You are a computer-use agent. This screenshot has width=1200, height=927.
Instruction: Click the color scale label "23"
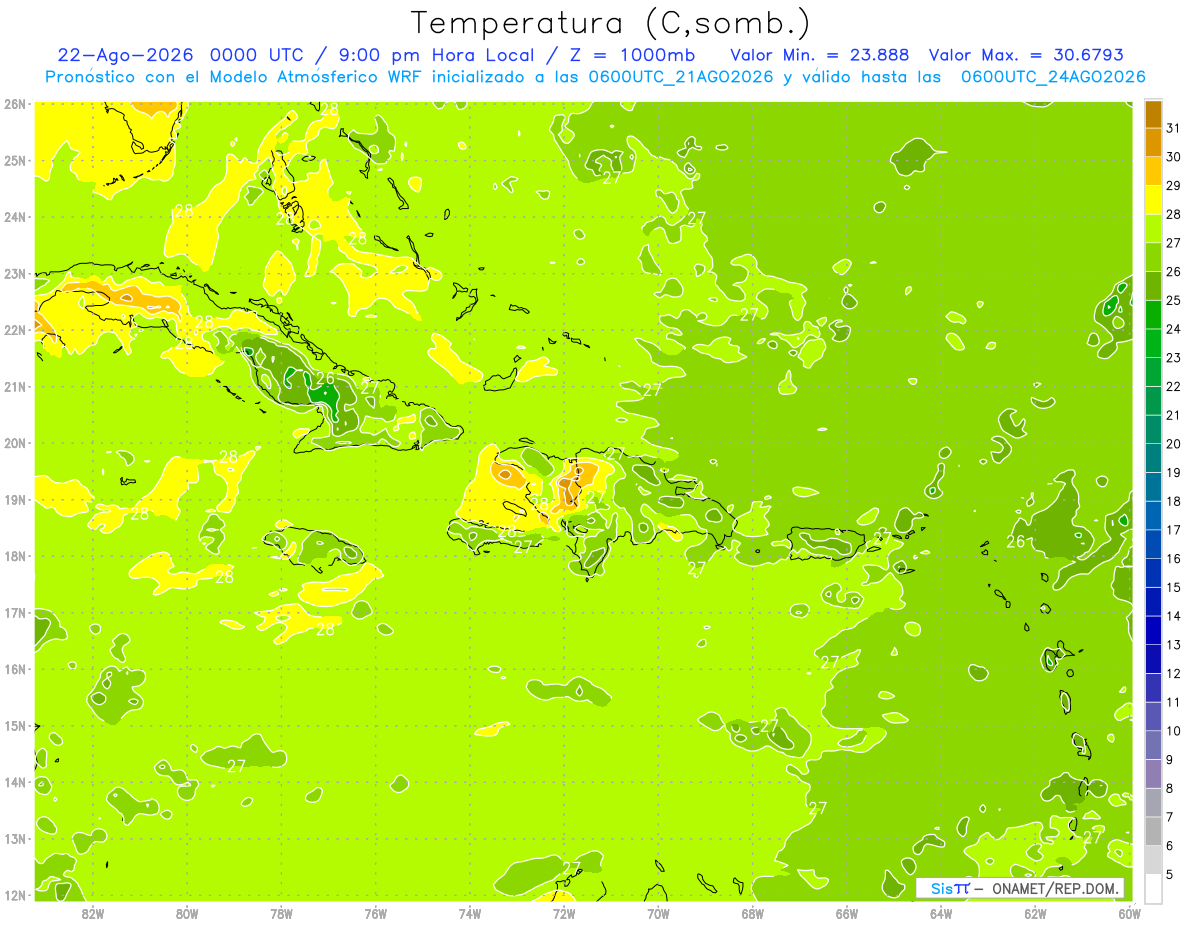click(1173, 358)
